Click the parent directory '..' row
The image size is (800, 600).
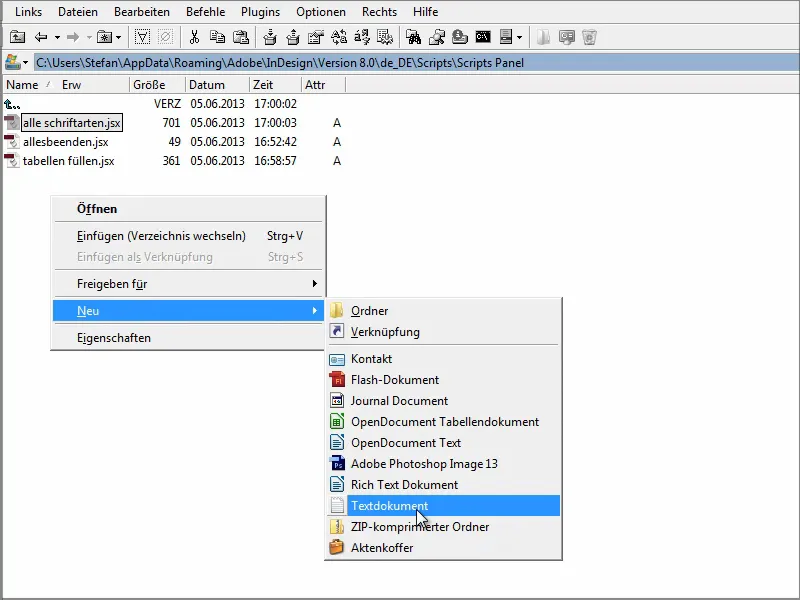tap(173, 104)
